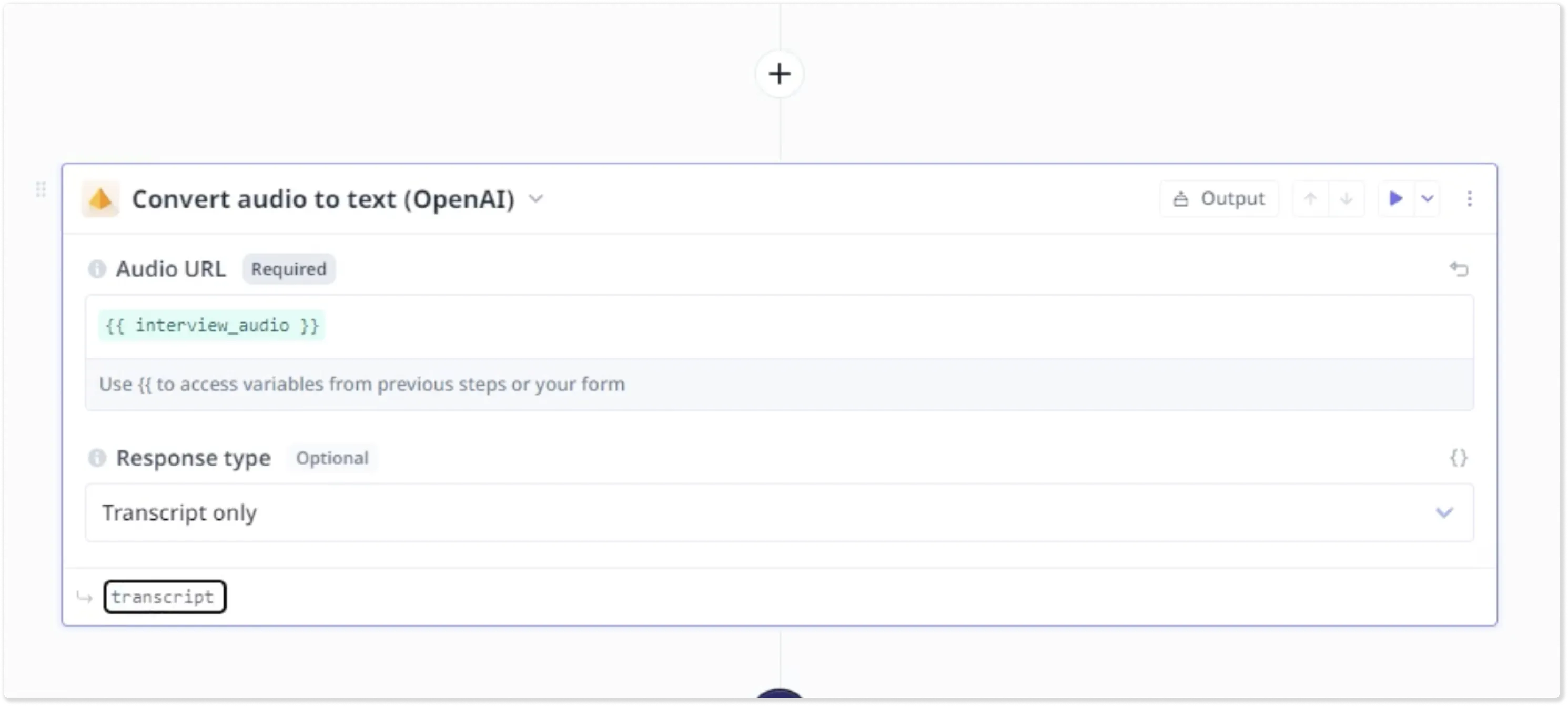
Task: Click the Audio URL info icon
Action: (x=97, y=269)
